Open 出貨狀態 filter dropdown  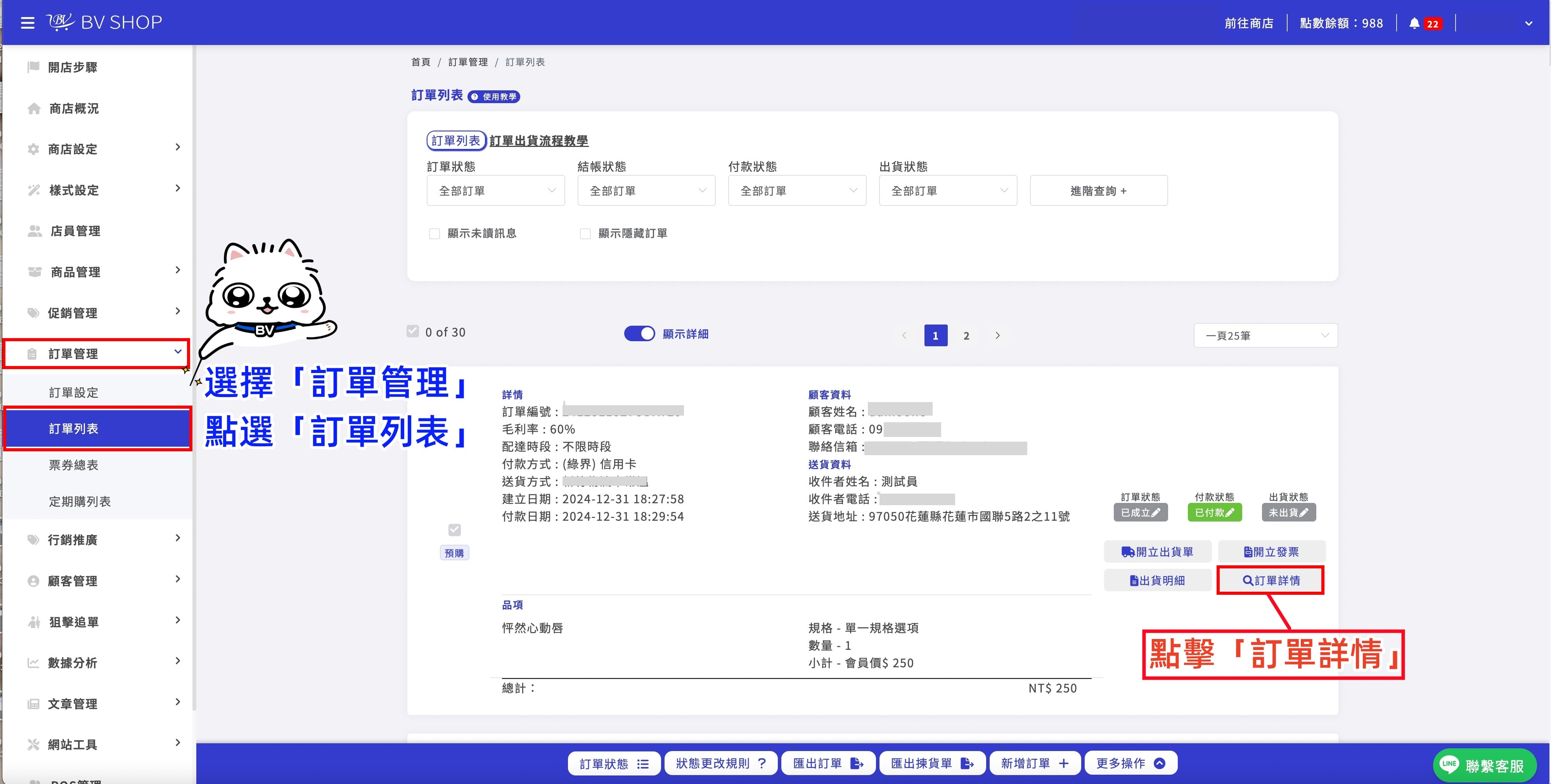click(x=948, y=191)
